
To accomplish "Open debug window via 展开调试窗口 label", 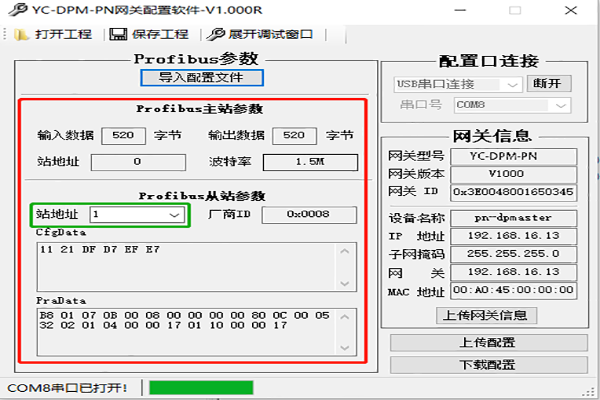I will [x=271, y=34].
